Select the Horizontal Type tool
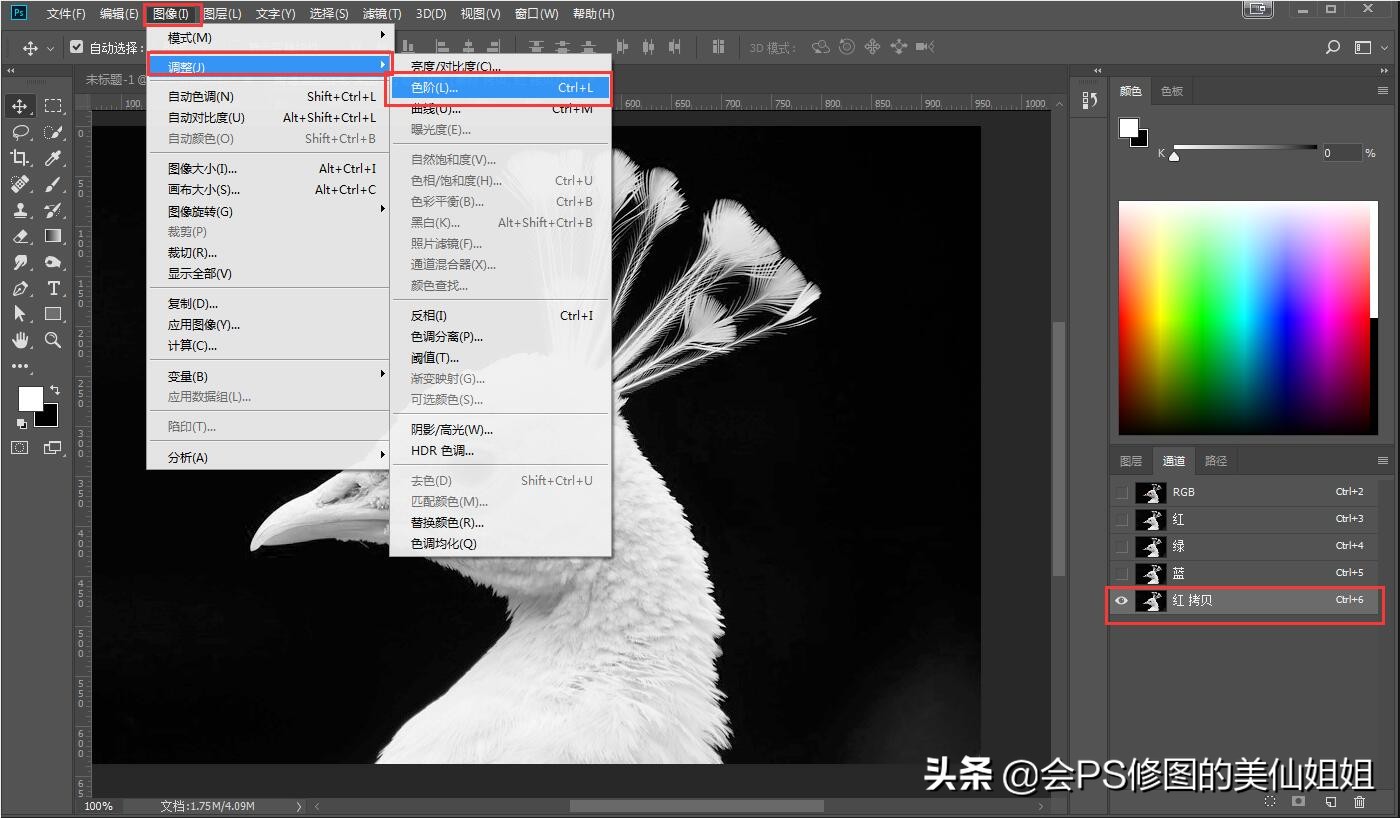 click(53, 289)
